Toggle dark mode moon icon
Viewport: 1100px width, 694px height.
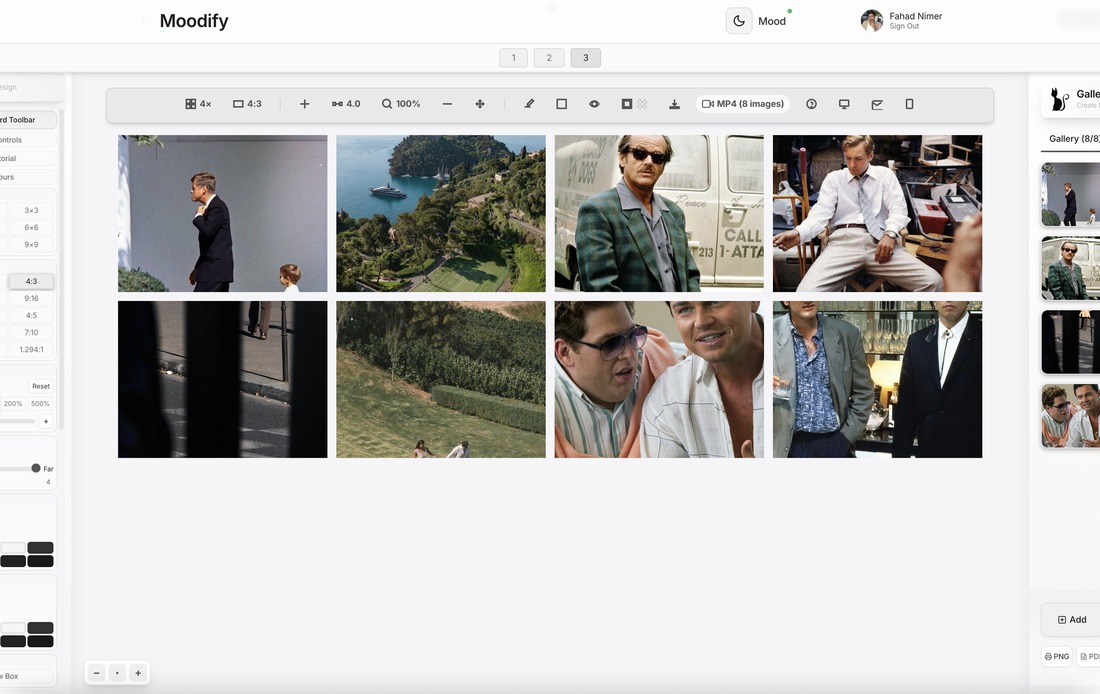click(739, 21)
